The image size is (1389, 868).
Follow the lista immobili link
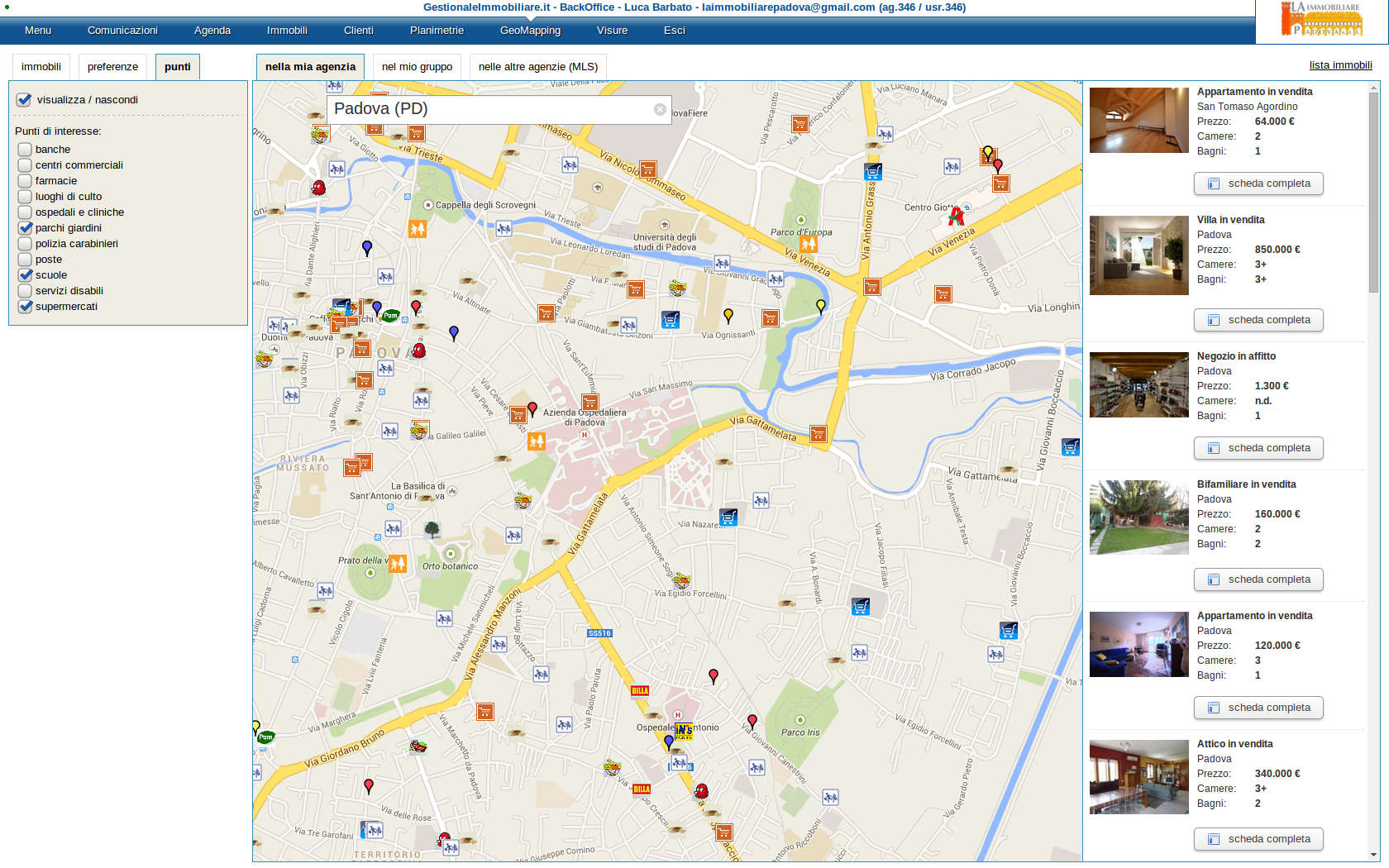click(1340, 65)
